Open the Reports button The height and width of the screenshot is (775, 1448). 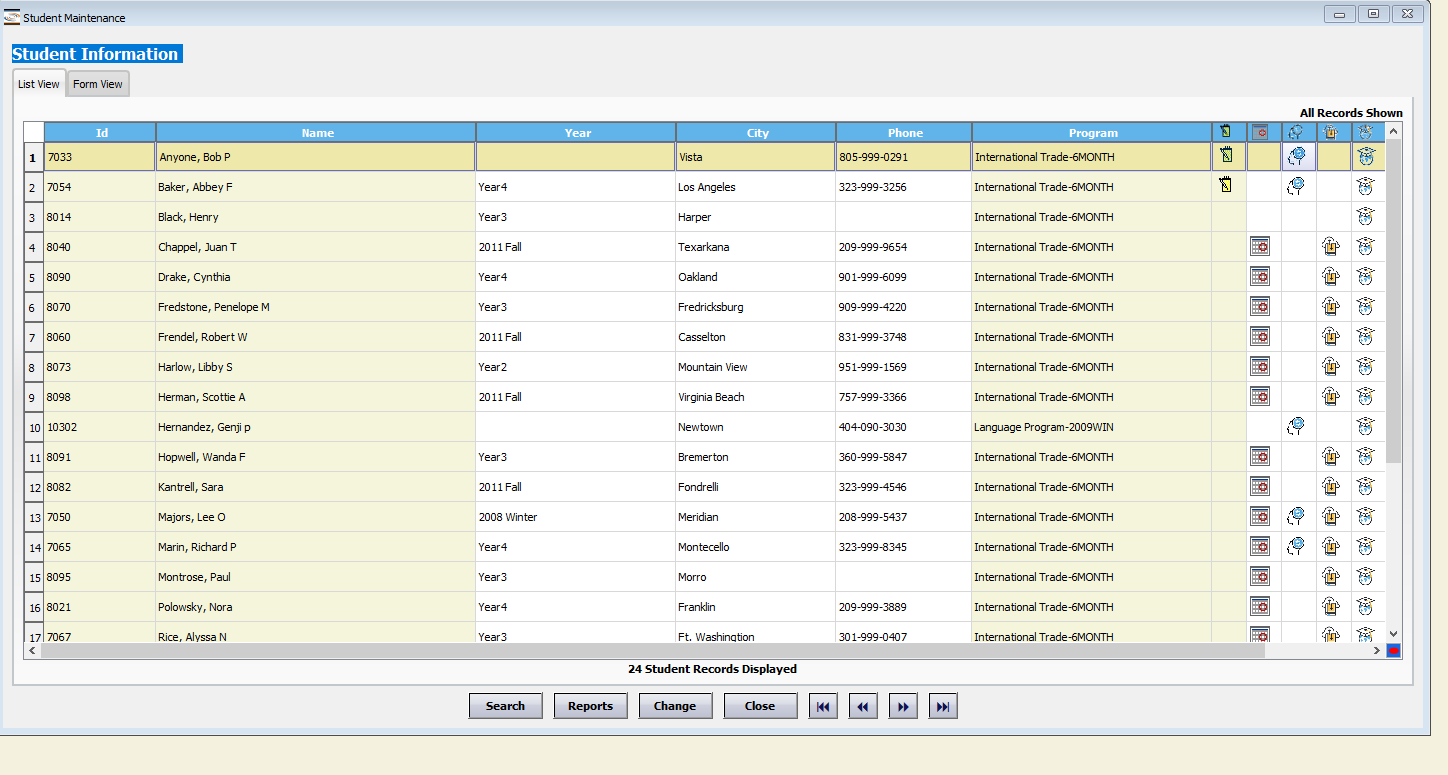tap(590, 706)
